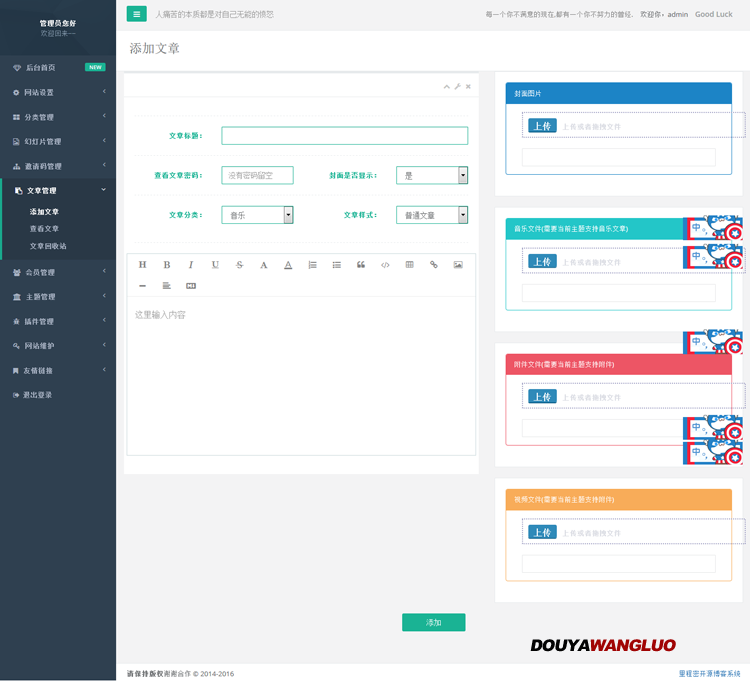Image resolution: width=750 pixels, height=681 pixels.
Task: Insert an ordered list in the editor
Action: tap(312, 265)
